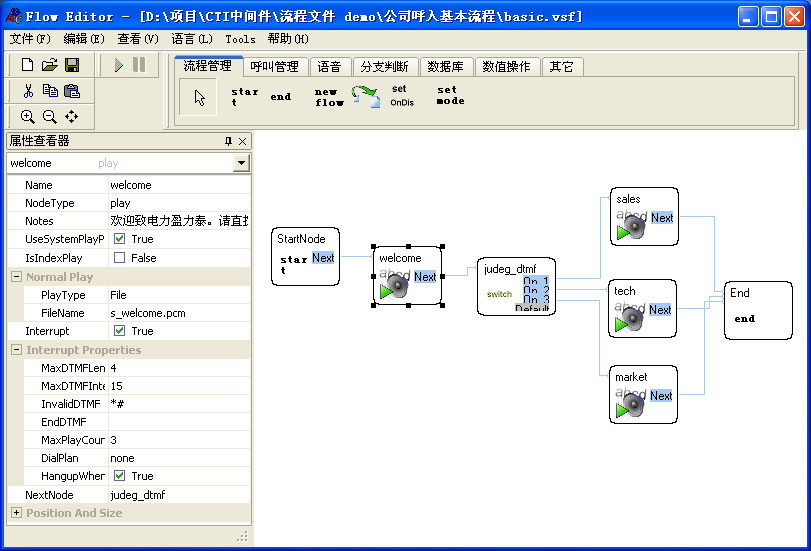Toggle the UseSystemPlayP checkbox
Viewport: 811px width, 551px height.
(119, 239)
